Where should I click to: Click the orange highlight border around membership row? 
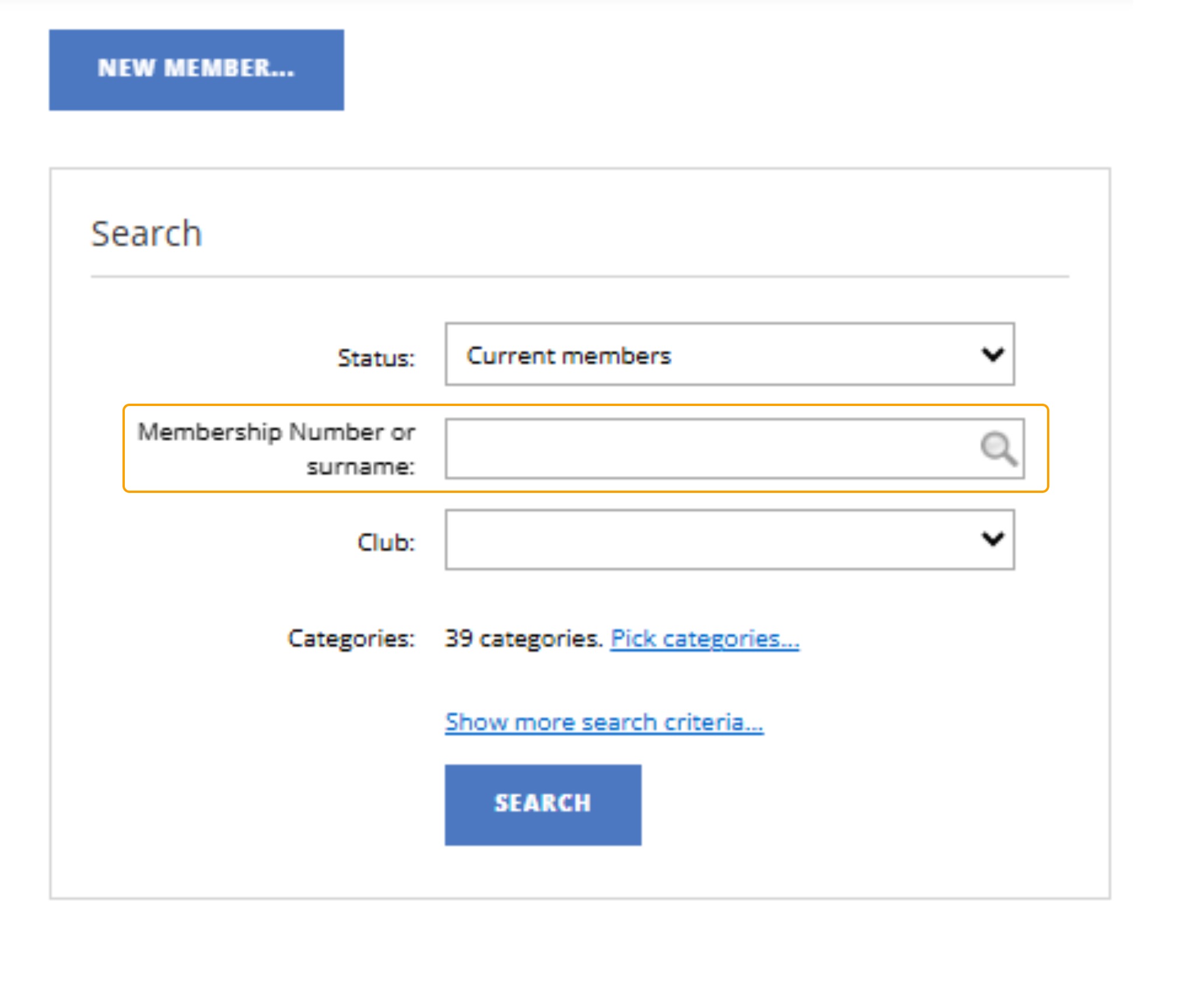(583, 405)
